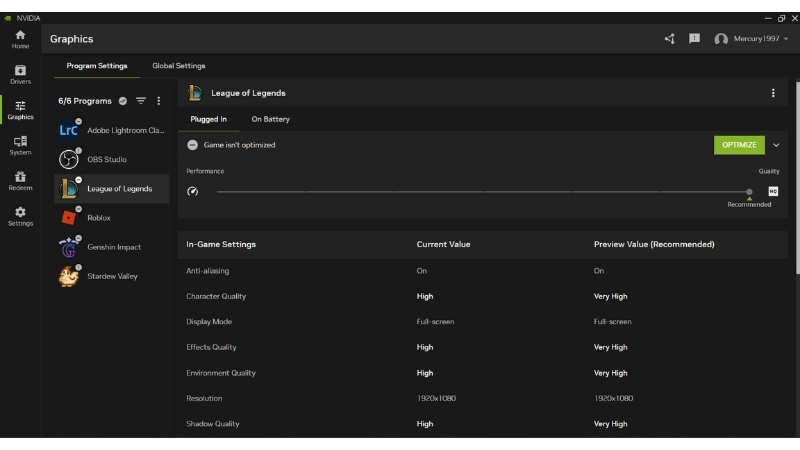
Task: Switch to the On Battery tab
Action: (270, 119)
